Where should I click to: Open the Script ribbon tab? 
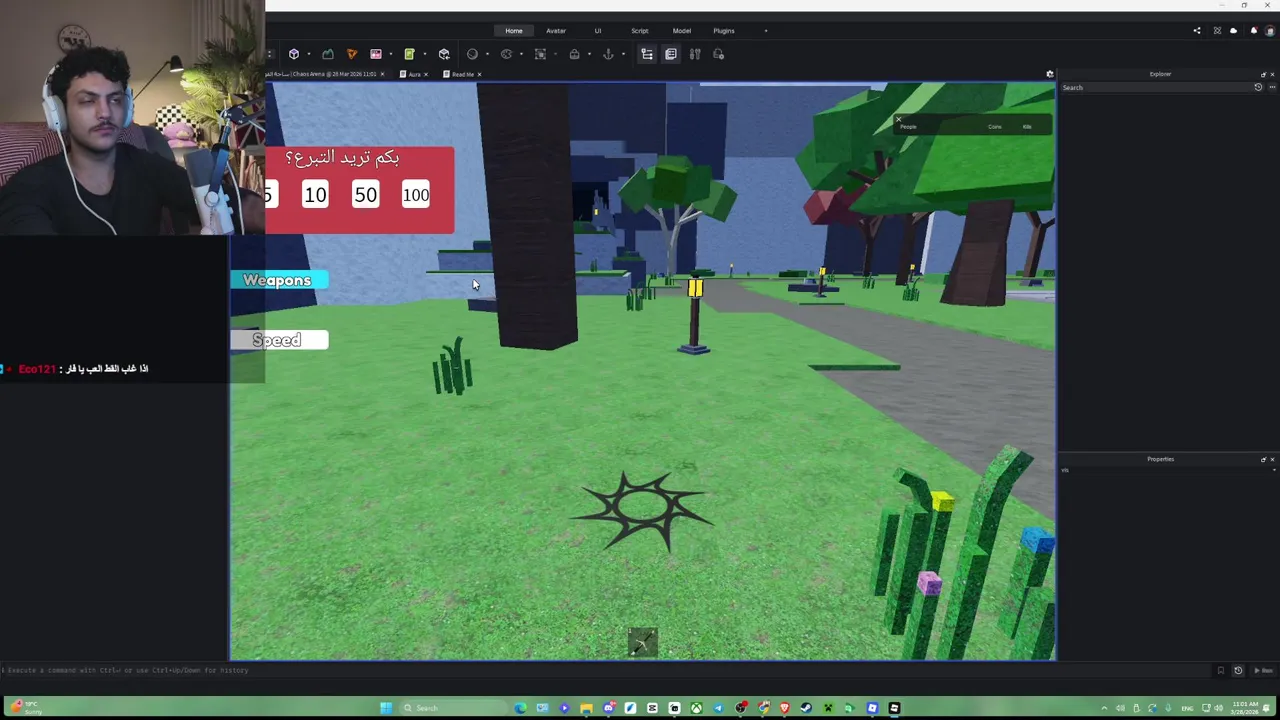pyautogui.click(x=640, y=31)
